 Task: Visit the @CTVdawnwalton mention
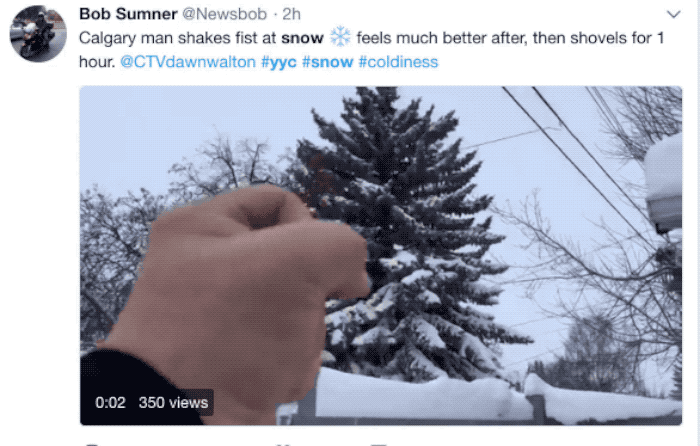coord(188,62)
